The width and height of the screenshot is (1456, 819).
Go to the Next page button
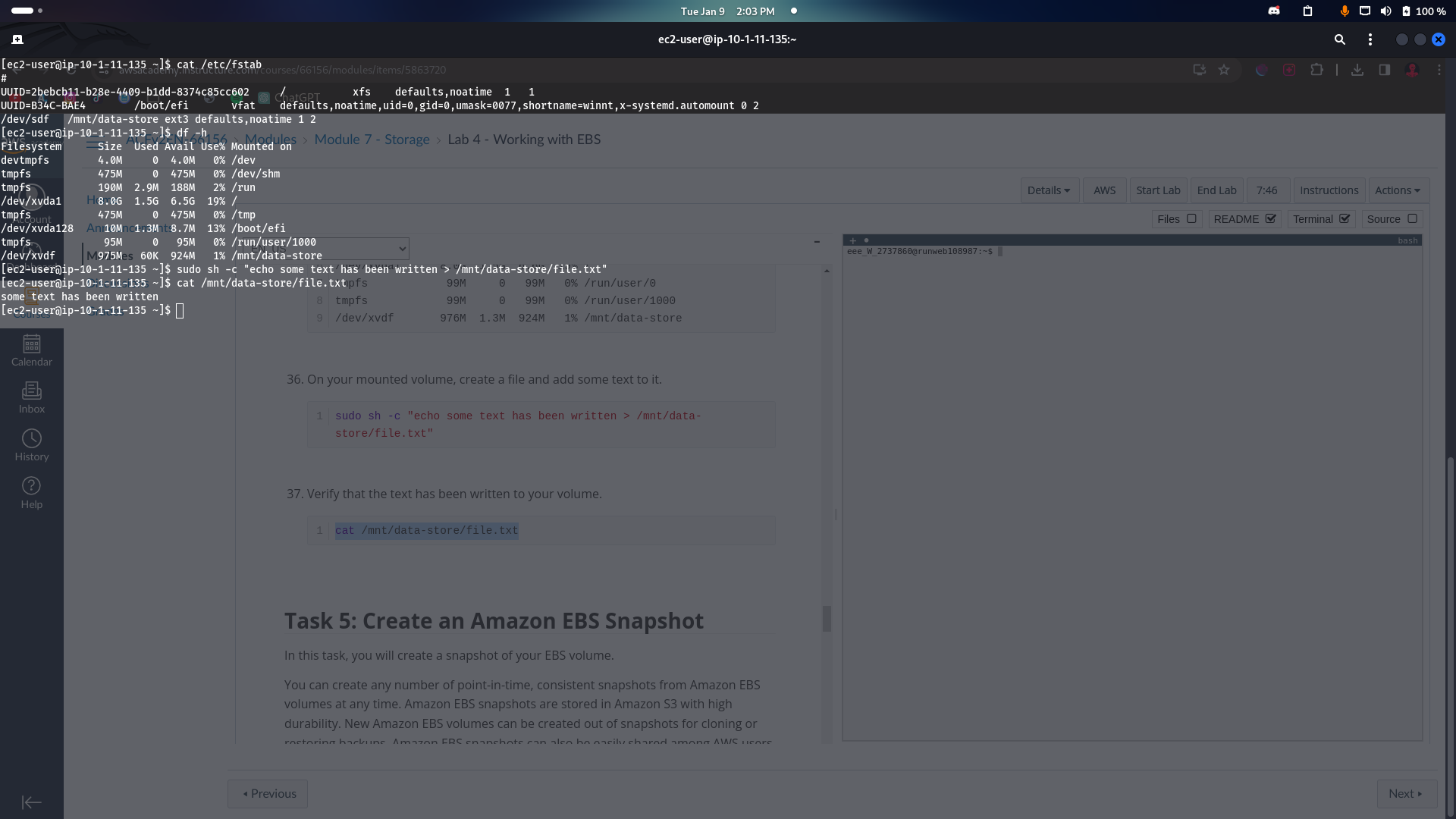pos(1406,794)
